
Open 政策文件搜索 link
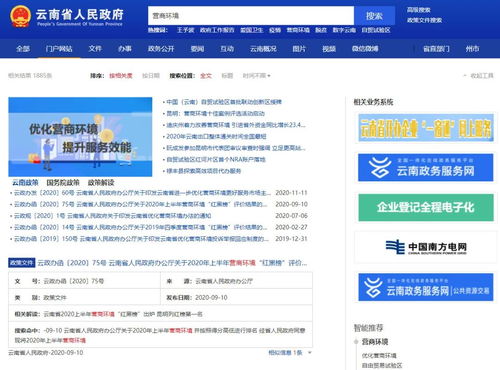[x=424, y=20]
